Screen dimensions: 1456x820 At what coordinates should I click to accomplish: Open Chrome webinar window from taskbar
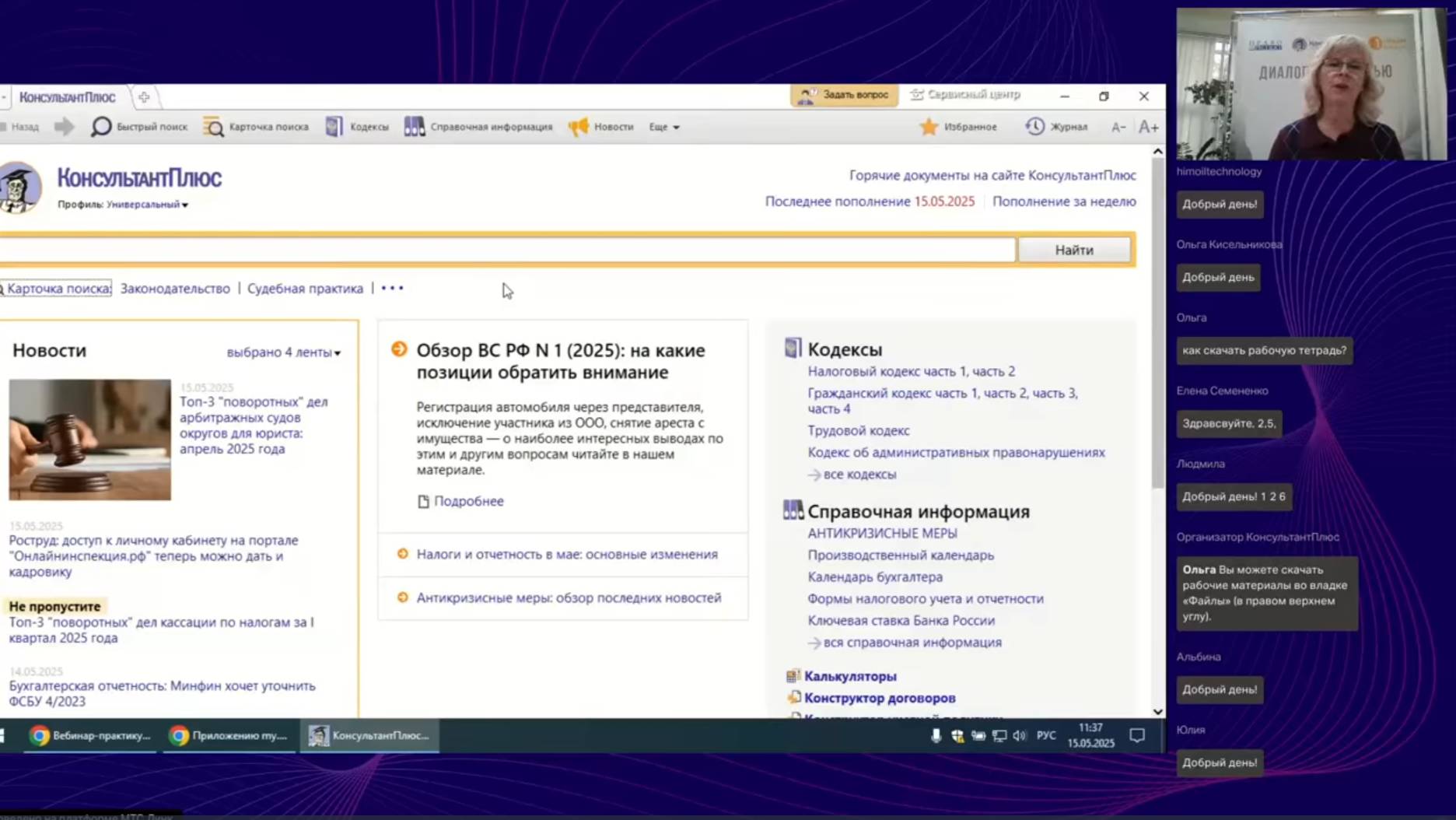[x=88, y=735]
